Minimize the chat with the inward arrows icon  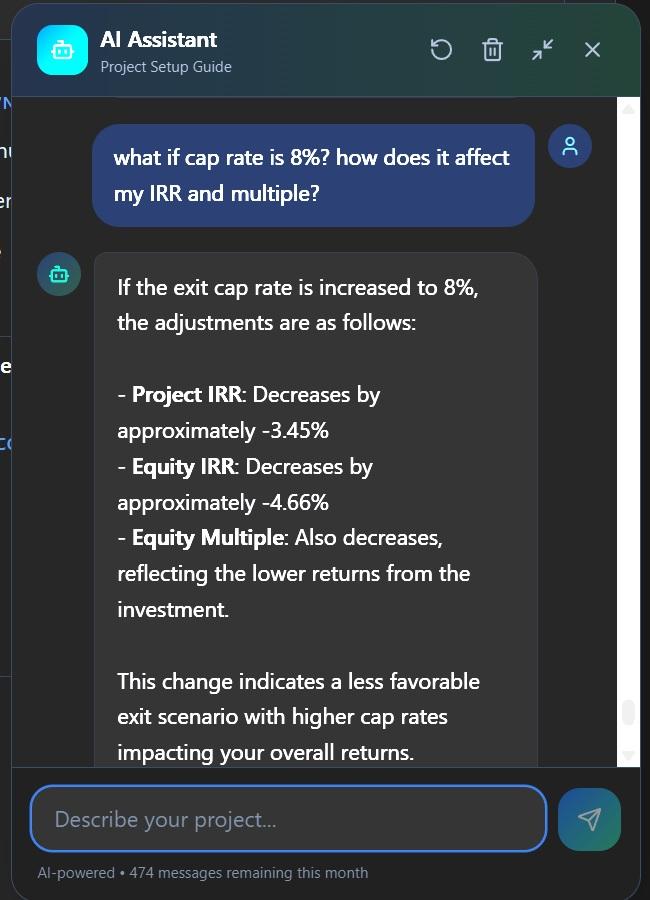point(542,49)
